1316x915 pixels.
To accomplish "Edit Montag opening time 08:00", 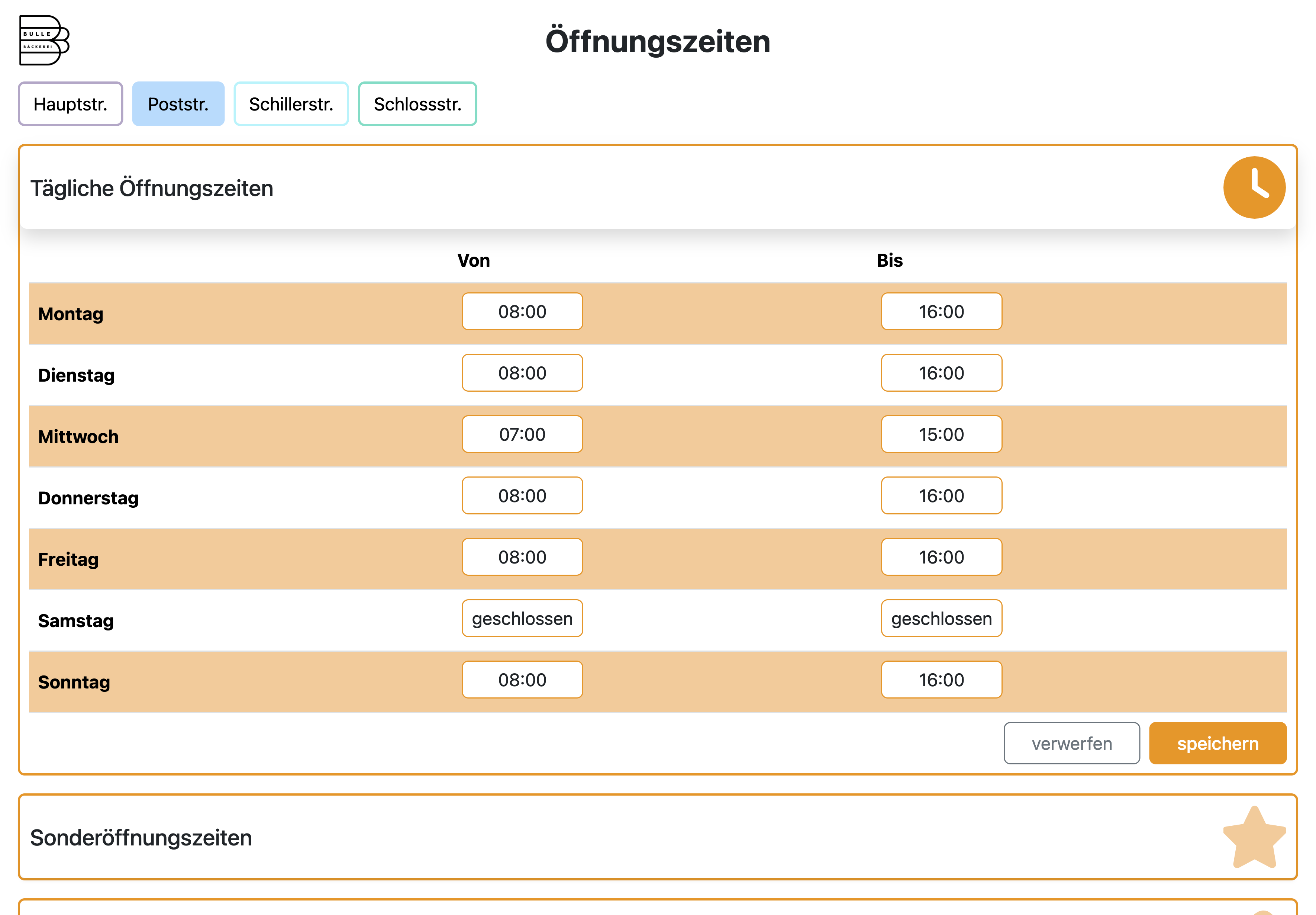I will click(522, 311).
